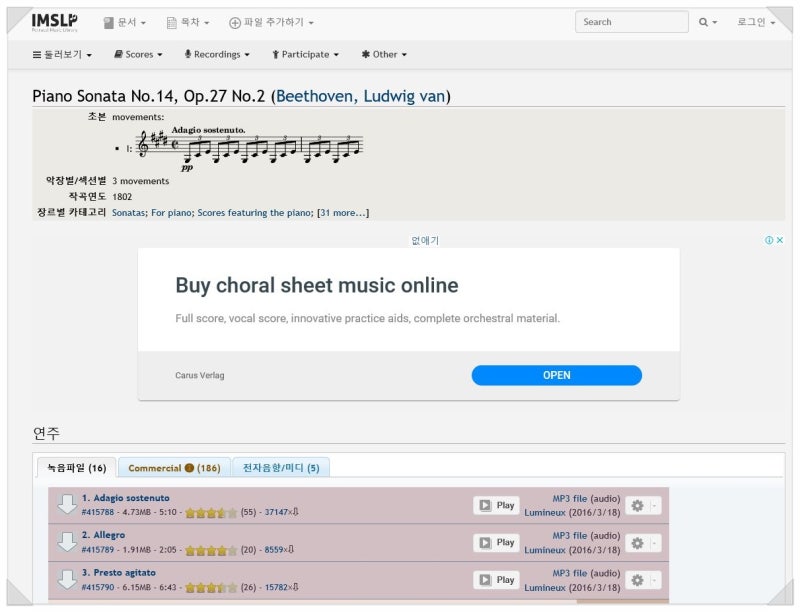Screen dimensions: 800x612
Task: Close the ad with X icon
Action: (x=780, y=240)
